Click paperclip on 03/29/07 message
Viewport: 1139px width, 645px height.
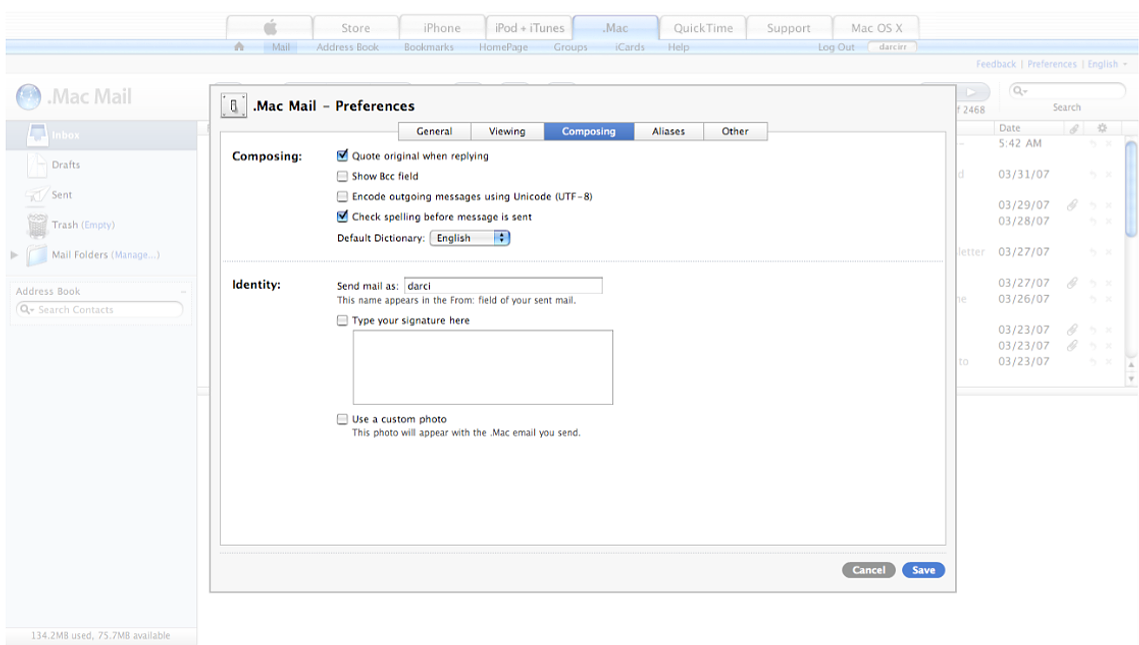click(x=1072, y=205)
